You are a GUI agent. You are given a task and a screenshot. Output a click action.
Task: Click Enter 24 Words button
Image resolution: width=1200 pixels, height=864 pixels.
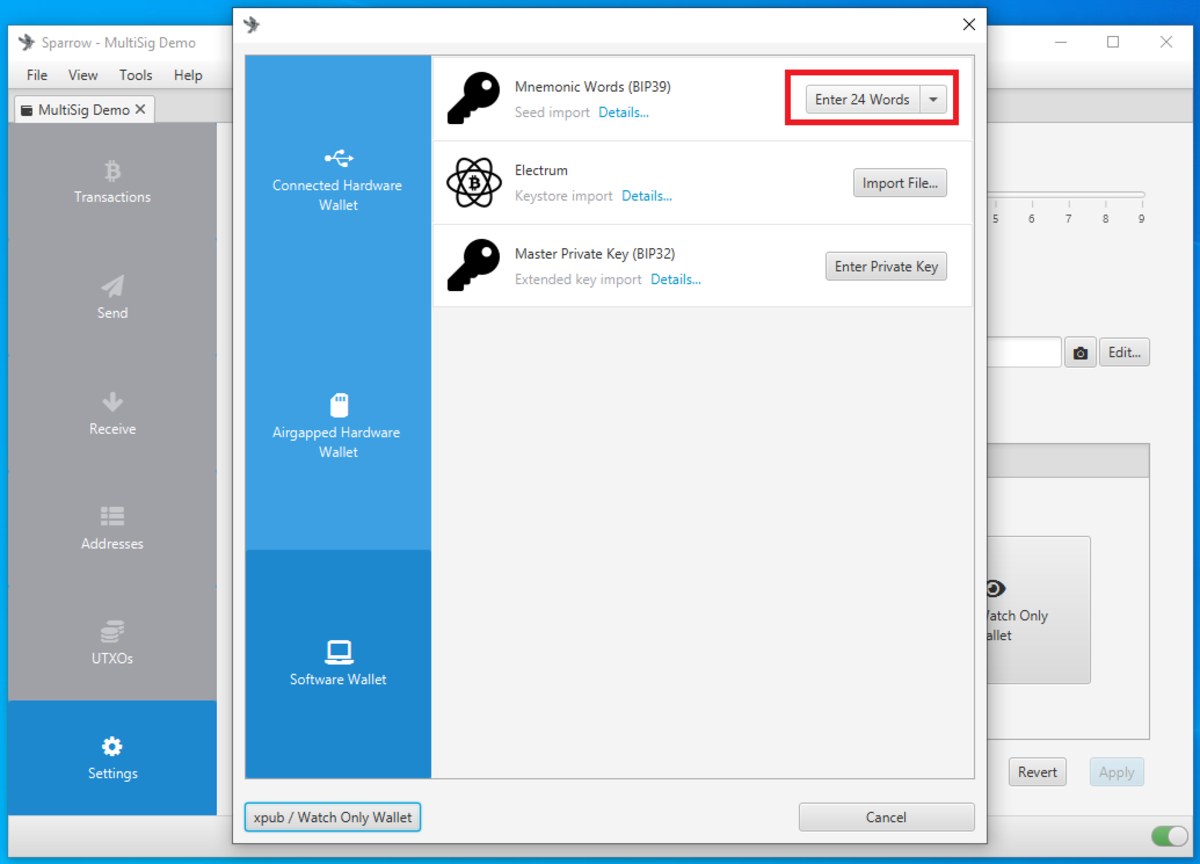[862, 99]
